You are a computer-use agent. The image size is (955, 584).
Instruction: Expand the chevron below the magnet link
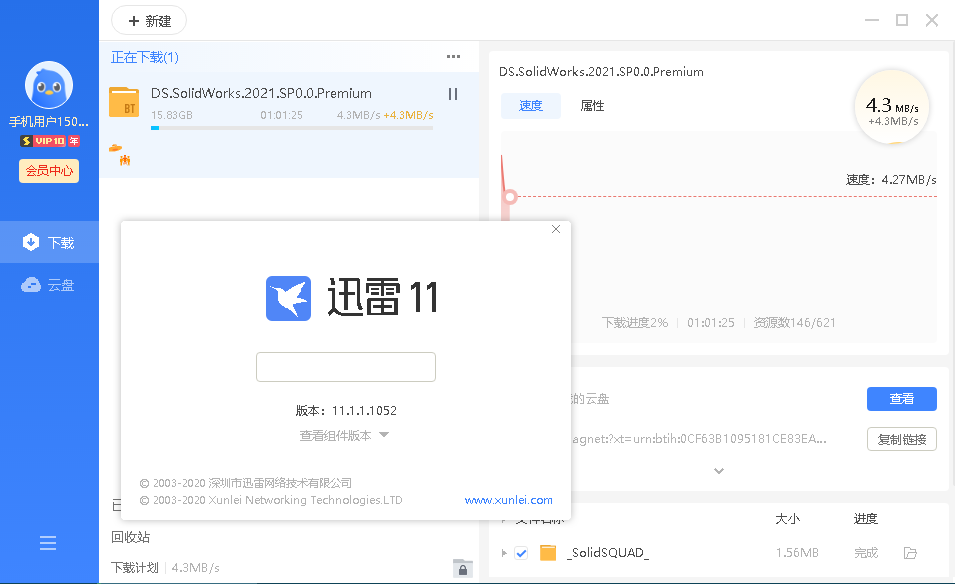[x=718, y=470]
